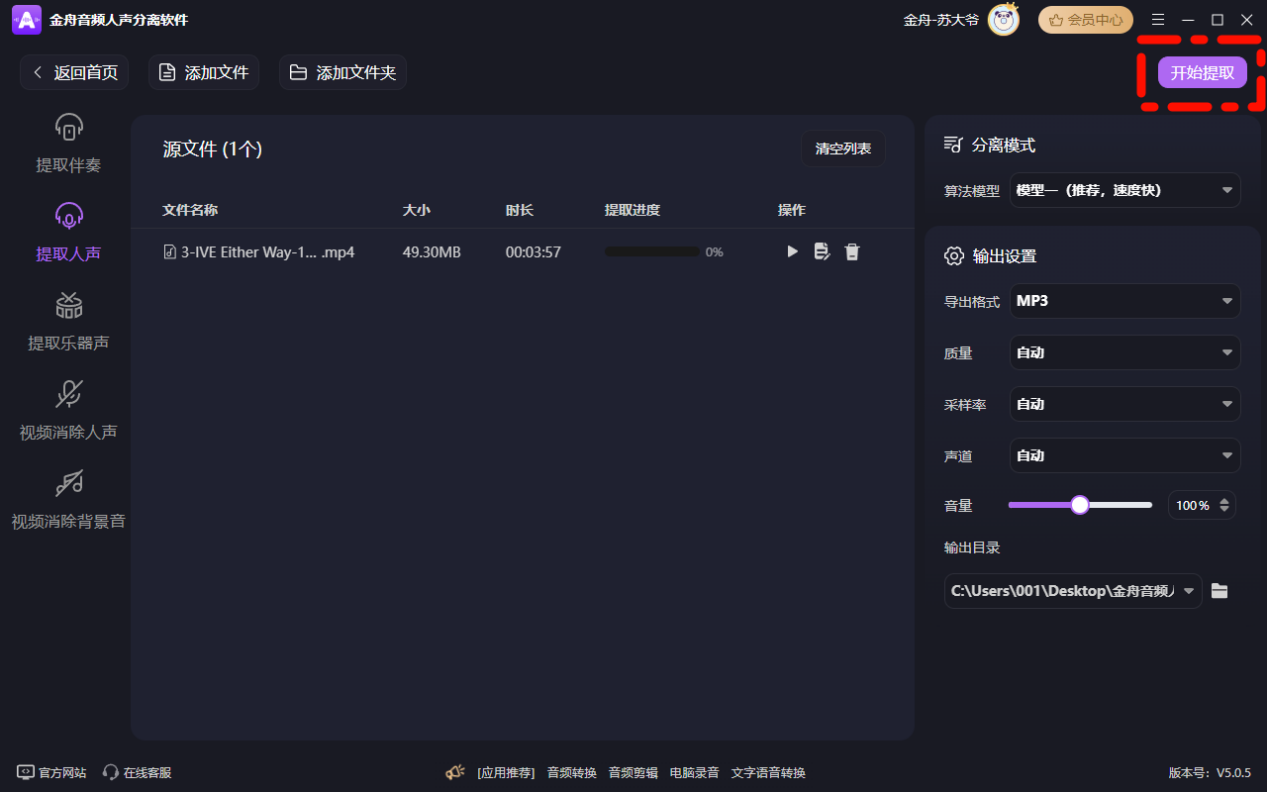Screen dimensions: 1267x792
Task: Switch to 视频消除人声 mode
Action: [68, 412]
